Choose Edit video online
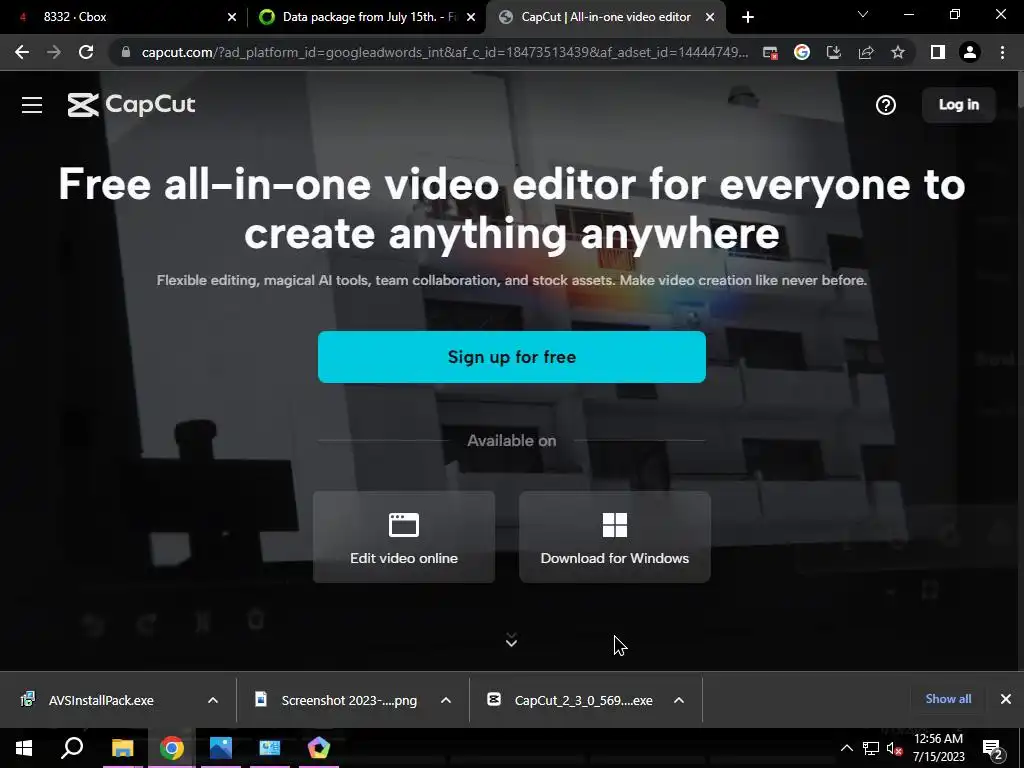This screenshot has width=1024, height=768. tap(404, 537)
